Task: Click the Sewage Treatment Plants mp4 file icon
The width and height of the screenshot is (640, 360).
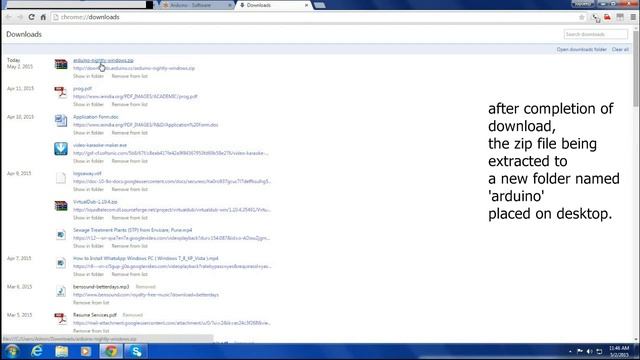Action: [x=61, y=234]
